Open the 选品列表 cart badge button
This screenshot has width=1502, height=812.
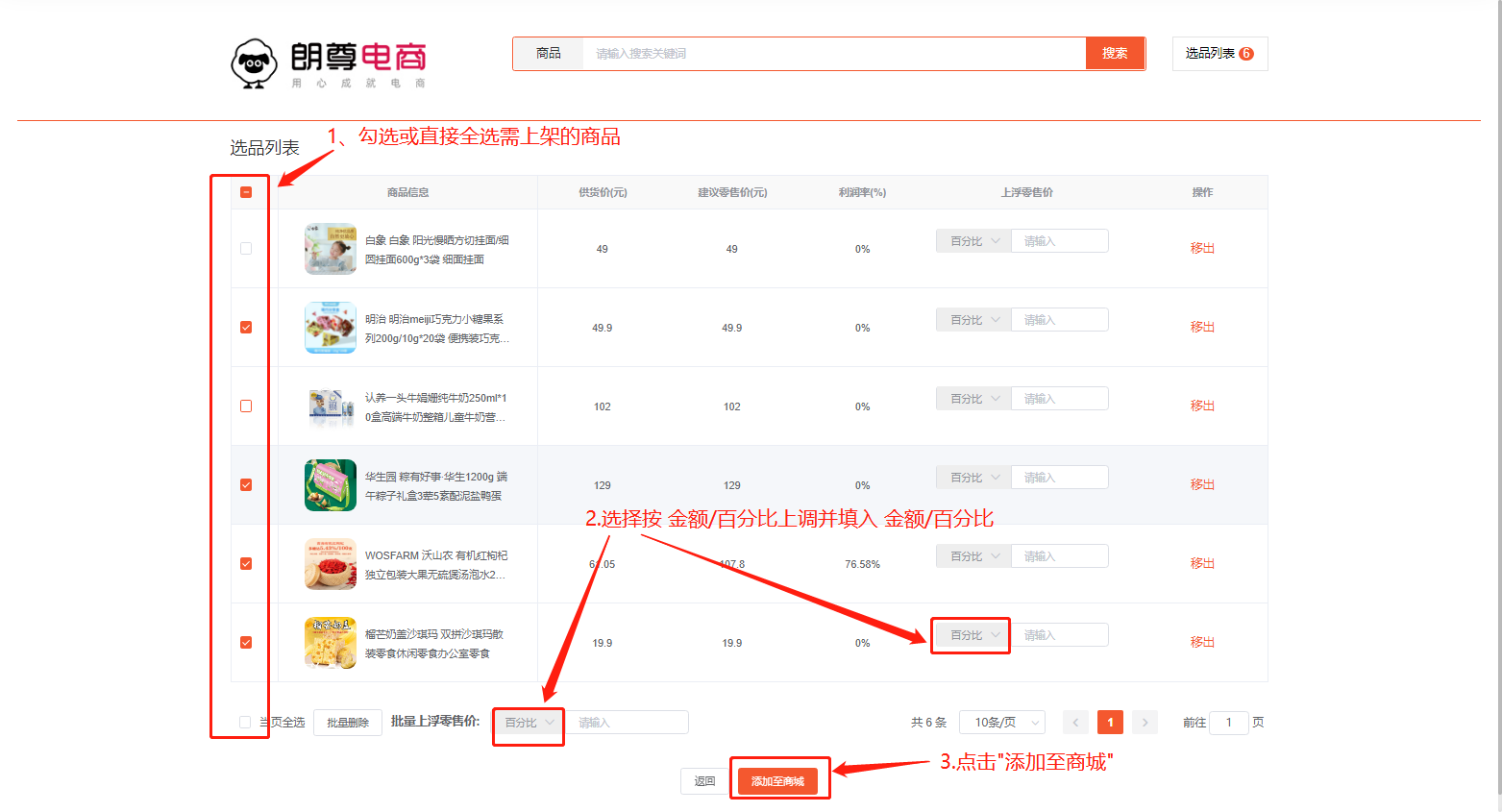1219,54
